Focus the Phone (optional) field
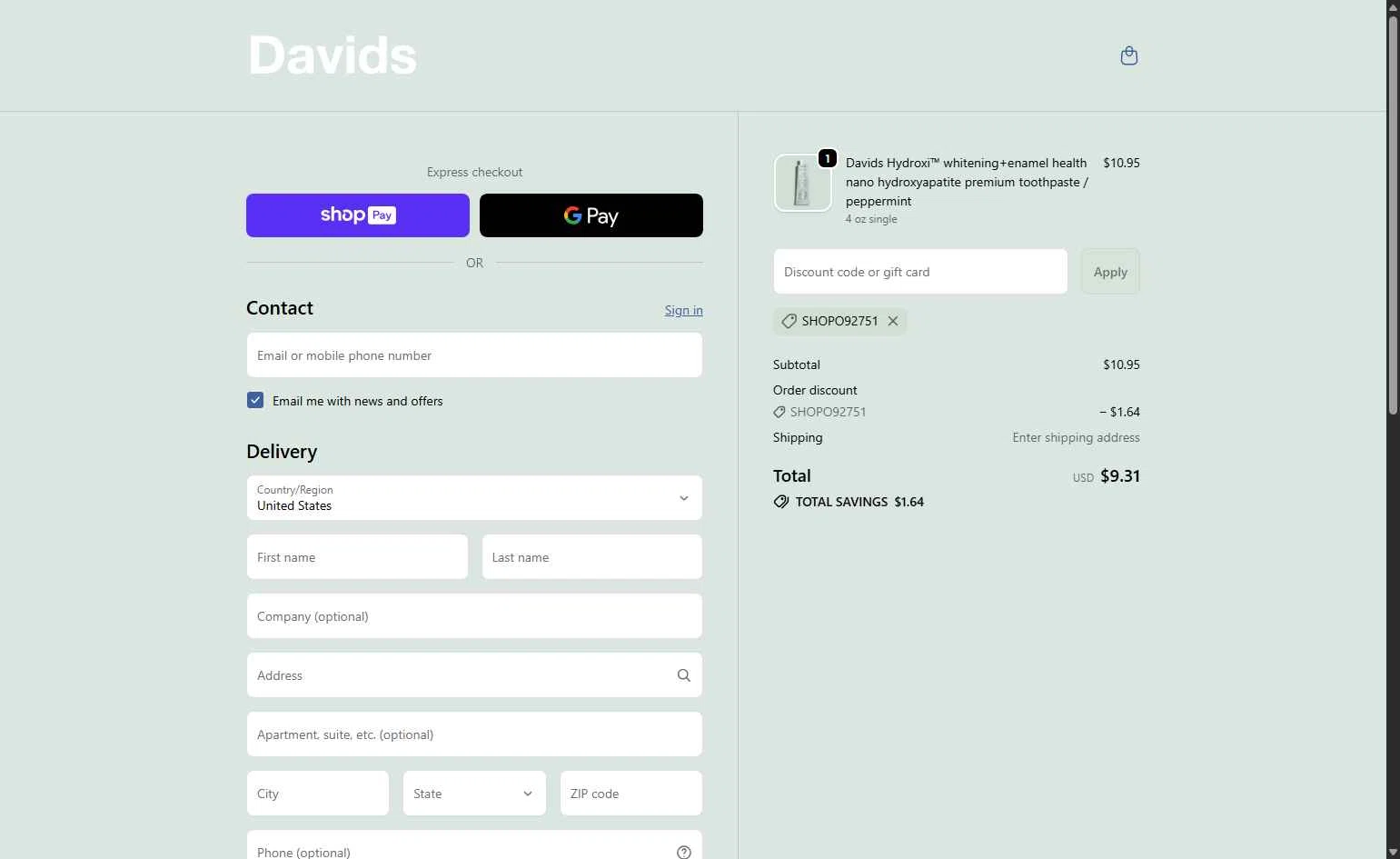The image size is (1400, 859). click(x=474, y=844)
